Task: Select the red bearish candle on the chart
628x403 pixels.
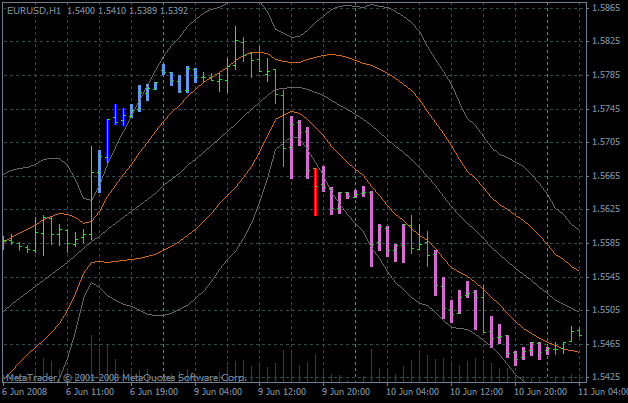Action: (x=315, y=191)
